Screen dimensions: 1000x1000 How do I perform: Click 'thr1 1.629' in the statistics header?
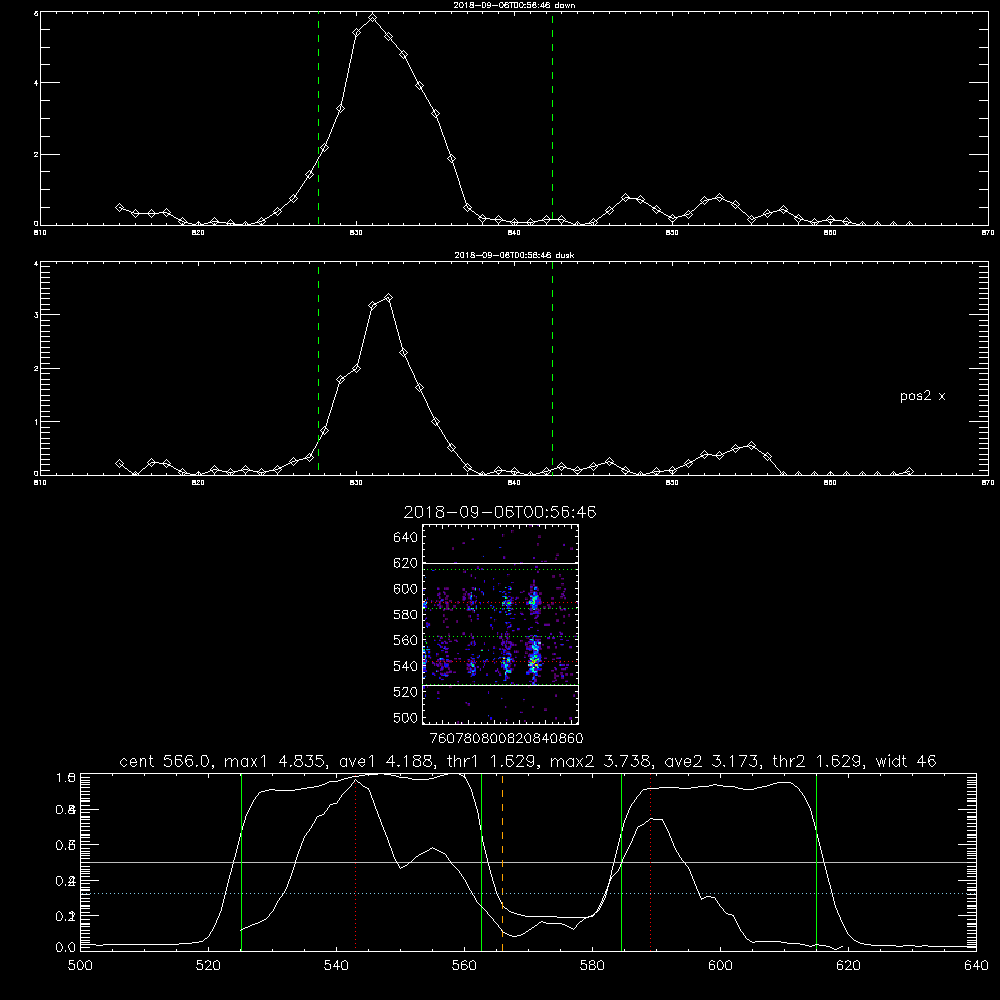tap(494, 761)
